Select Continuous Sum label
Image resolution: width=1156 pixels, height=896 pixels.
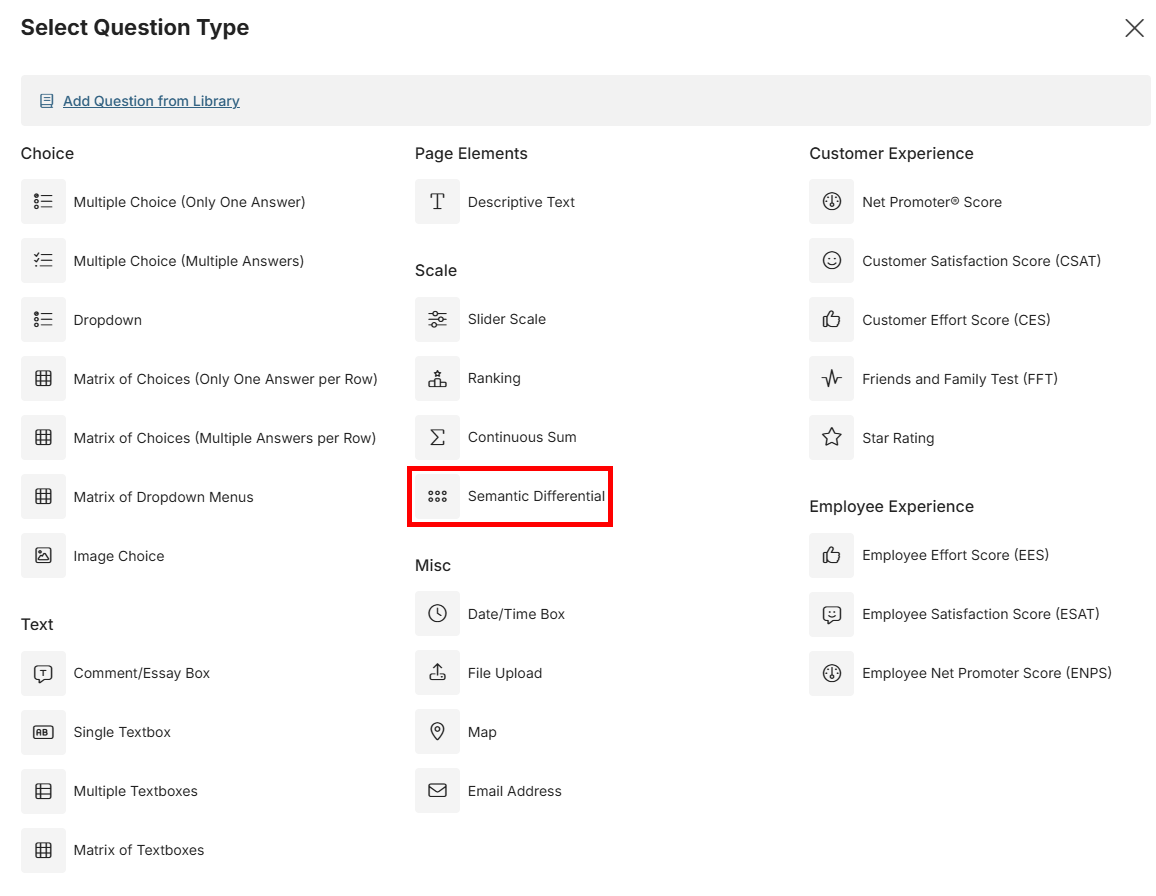522,437
